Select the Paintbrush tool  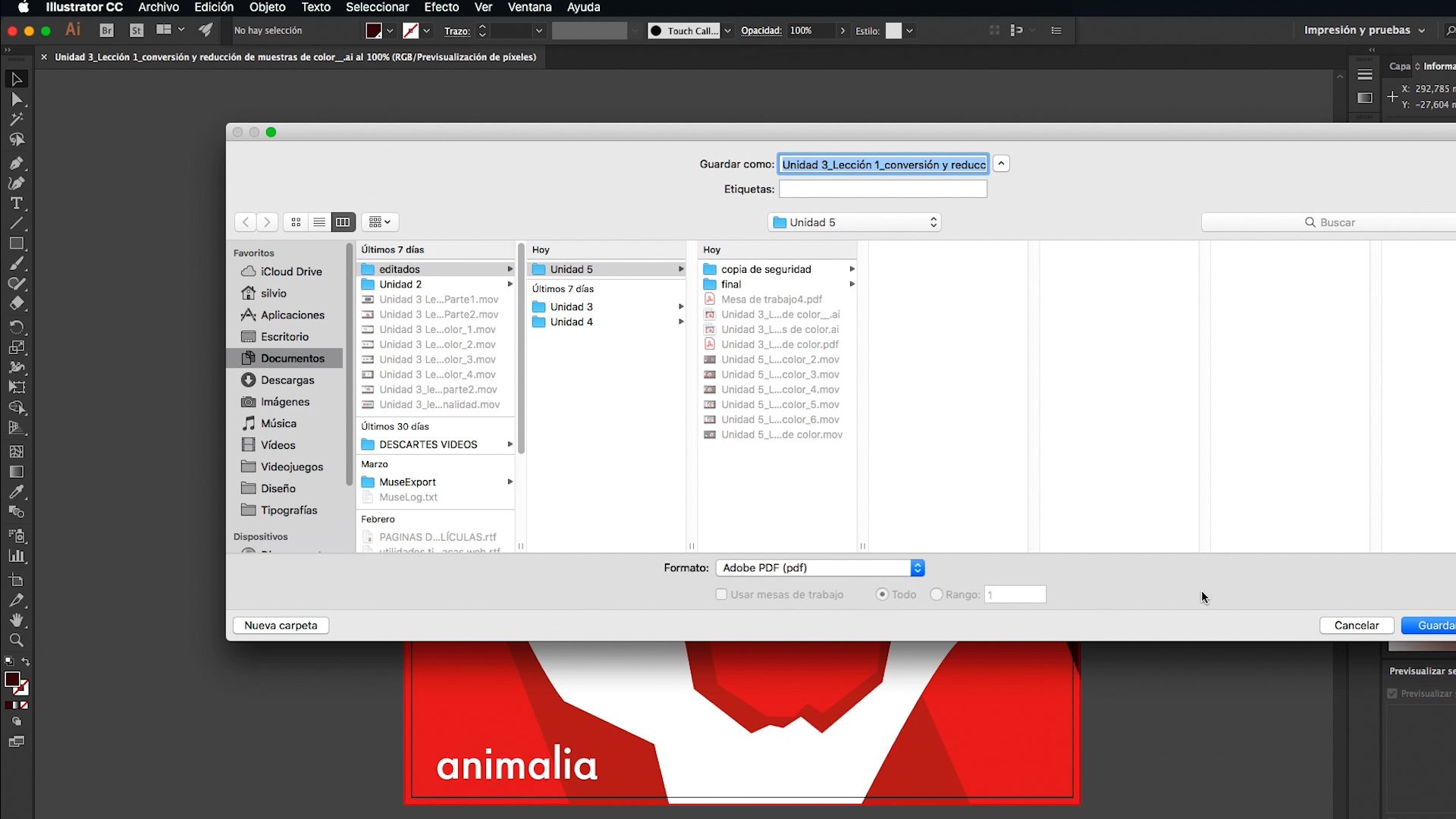point(17,264)
